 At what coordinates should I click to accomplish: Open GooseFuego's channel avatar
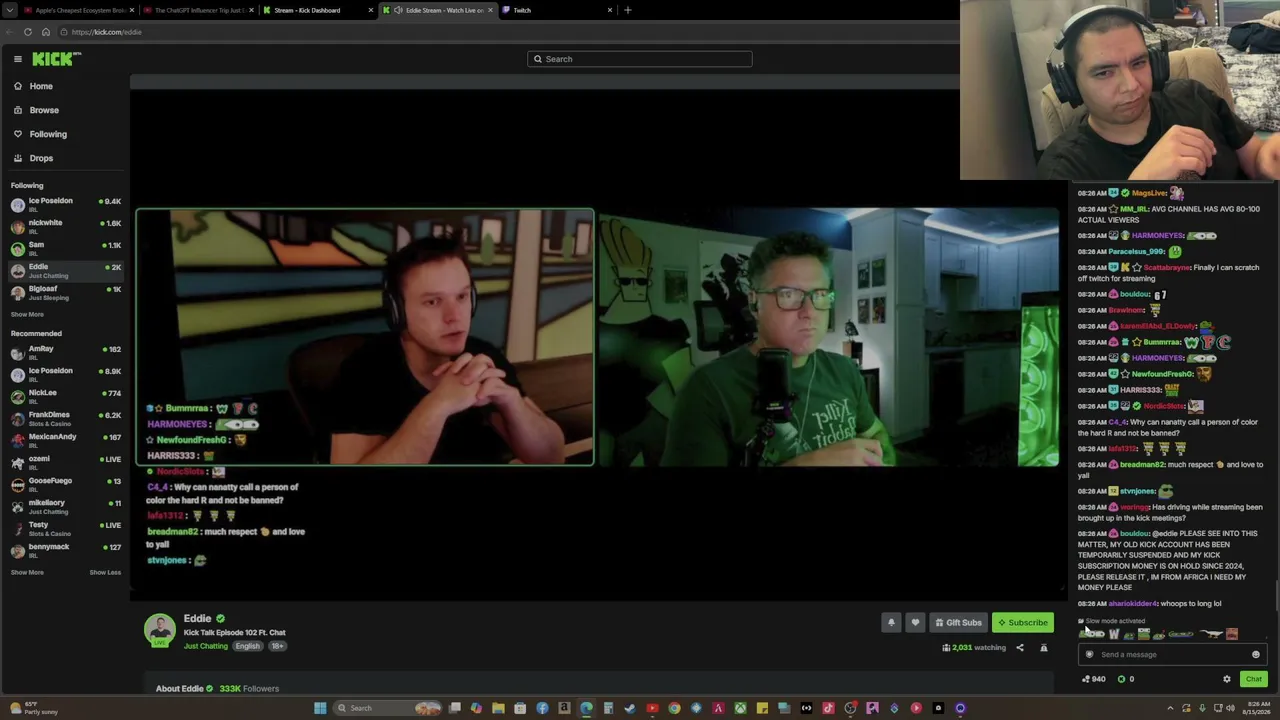click(17, 485)
